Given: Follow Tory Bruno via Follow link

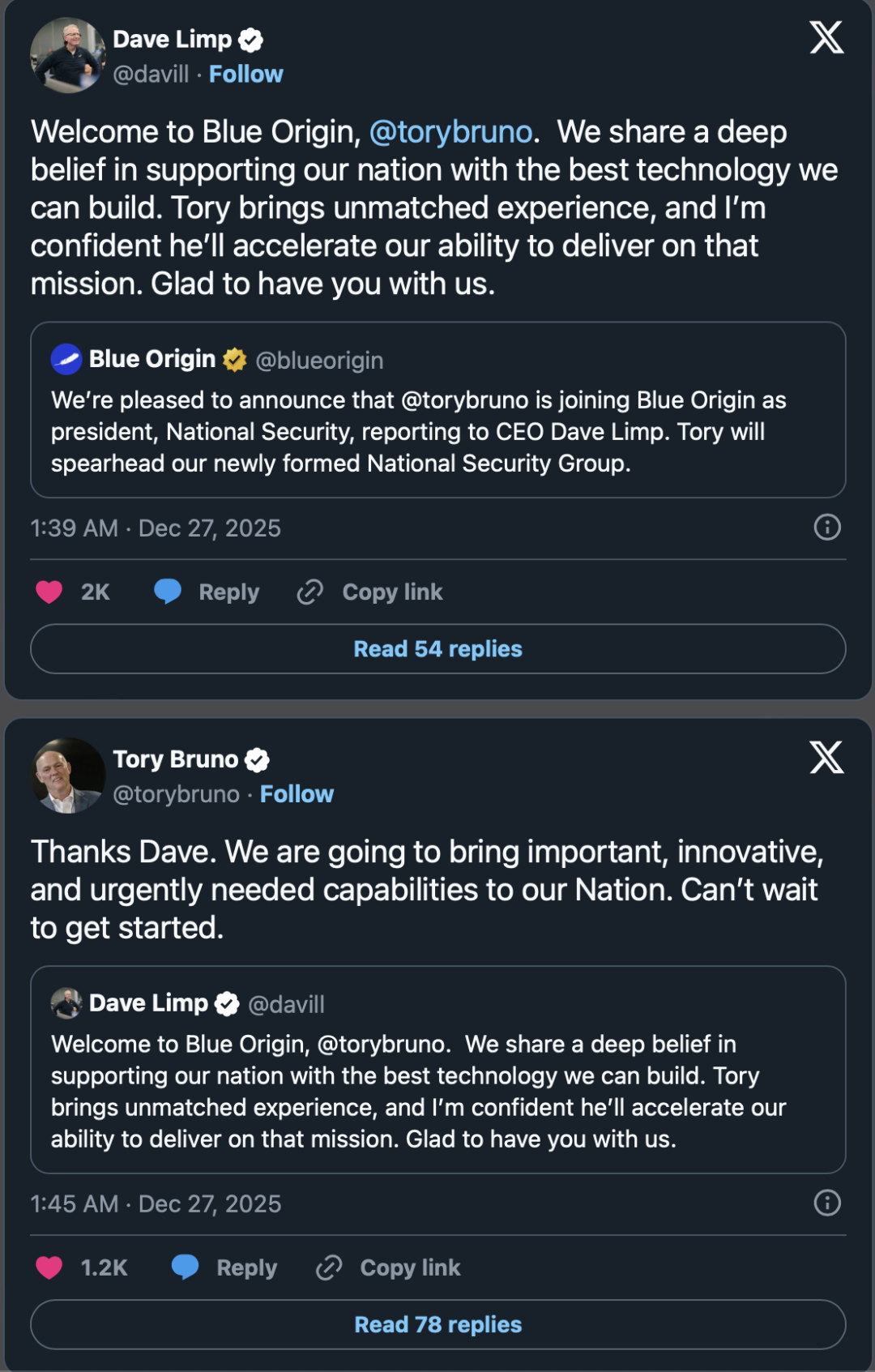Looking at the screenshot, I should coord(297,794).
